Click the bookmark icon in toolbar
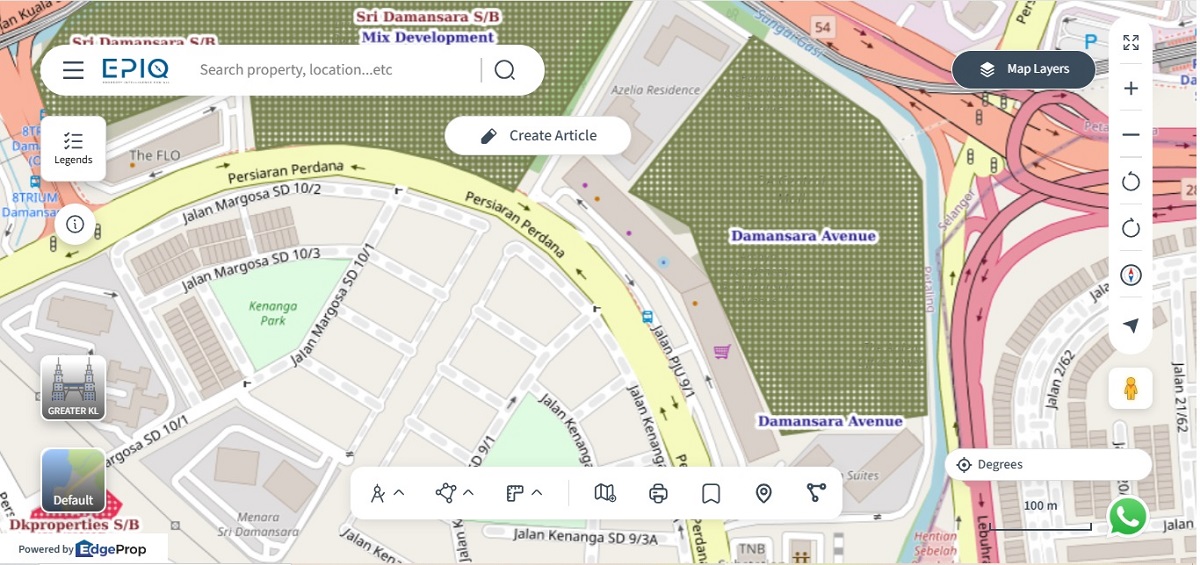The image size is (1200, 565). [x=711, y=493]
